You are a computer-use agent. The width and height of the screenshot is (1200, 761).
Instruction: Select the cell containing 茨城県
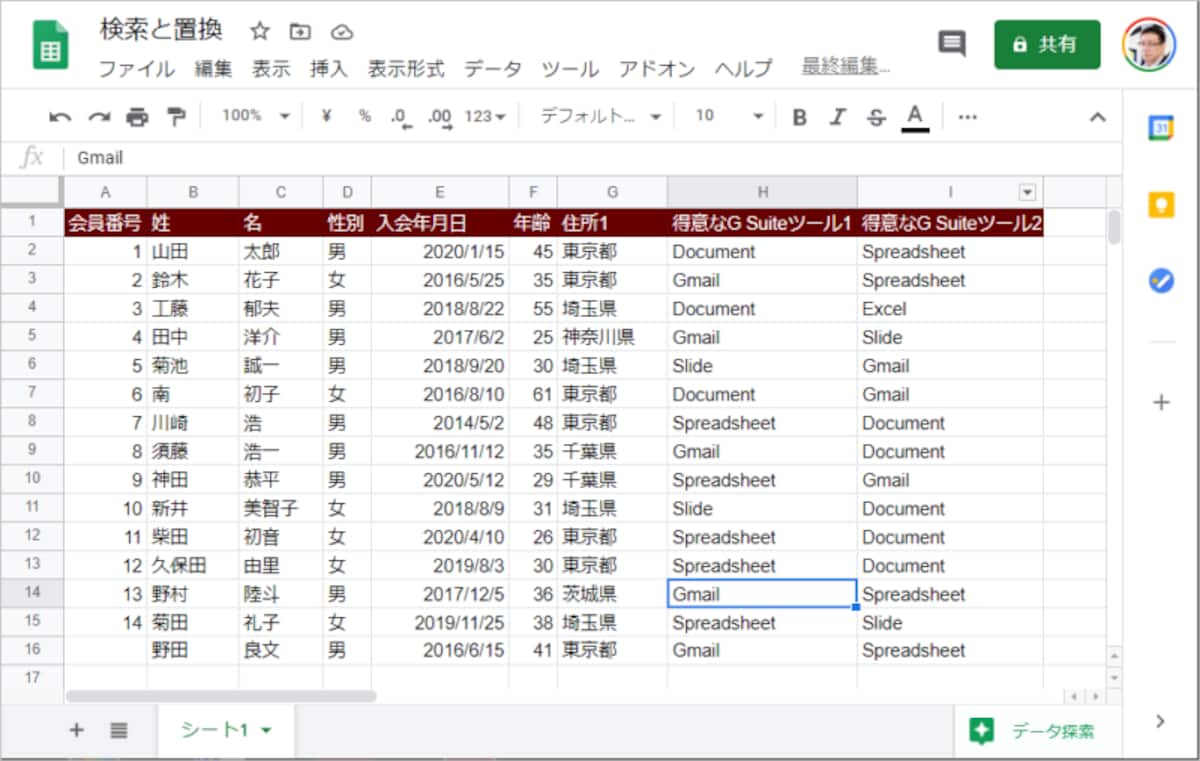pyautogui.click(x=612, y=594)
